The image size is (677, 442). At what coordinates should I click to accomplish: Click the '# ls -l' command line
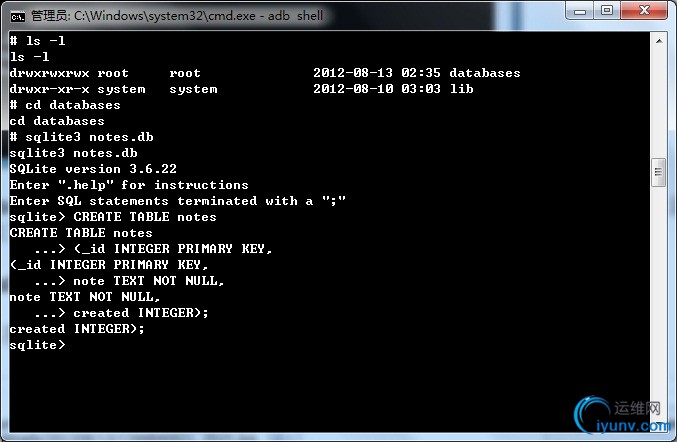click(38, 41)
